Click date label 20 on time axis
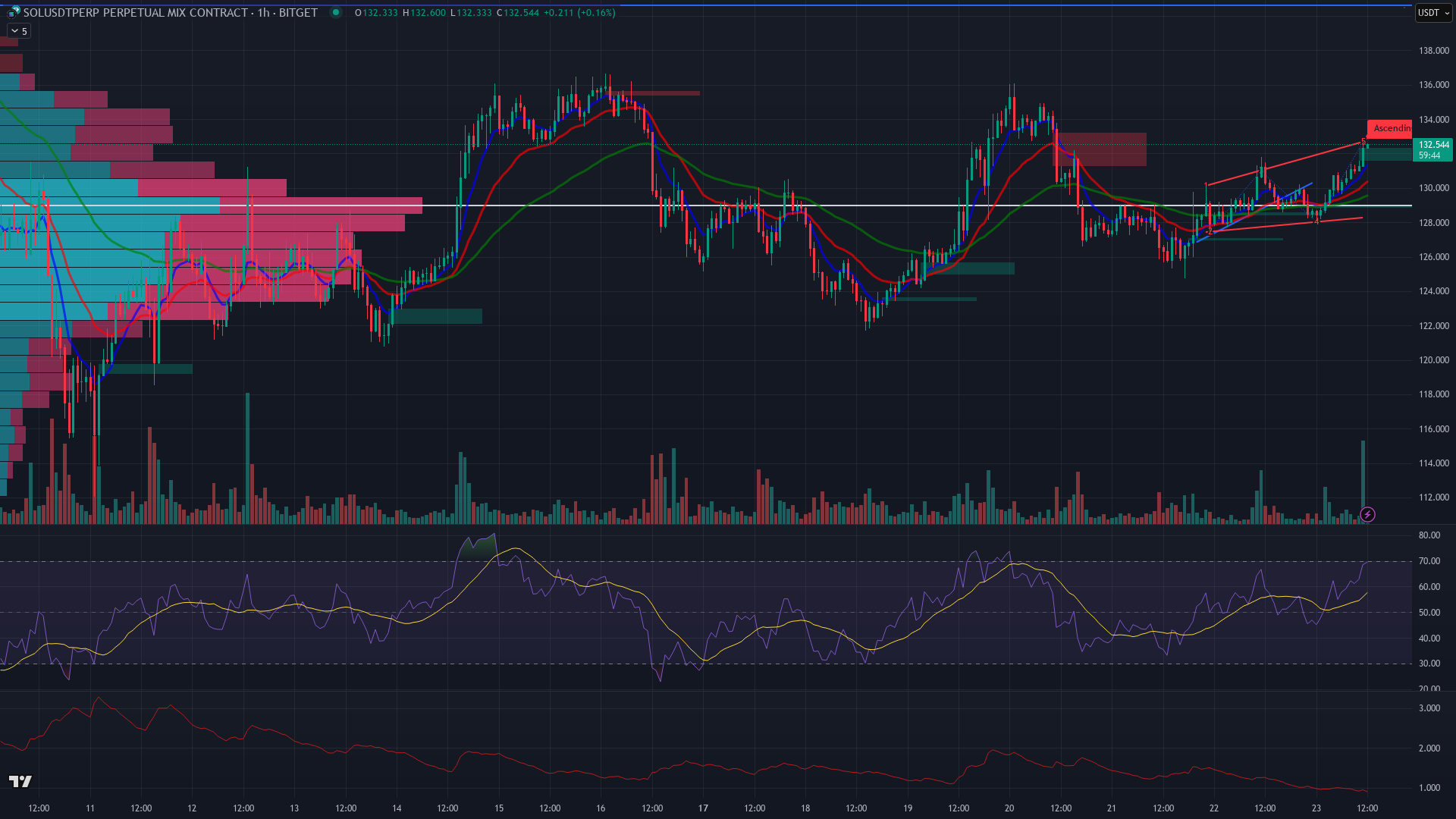 [x=1009, y=808]
